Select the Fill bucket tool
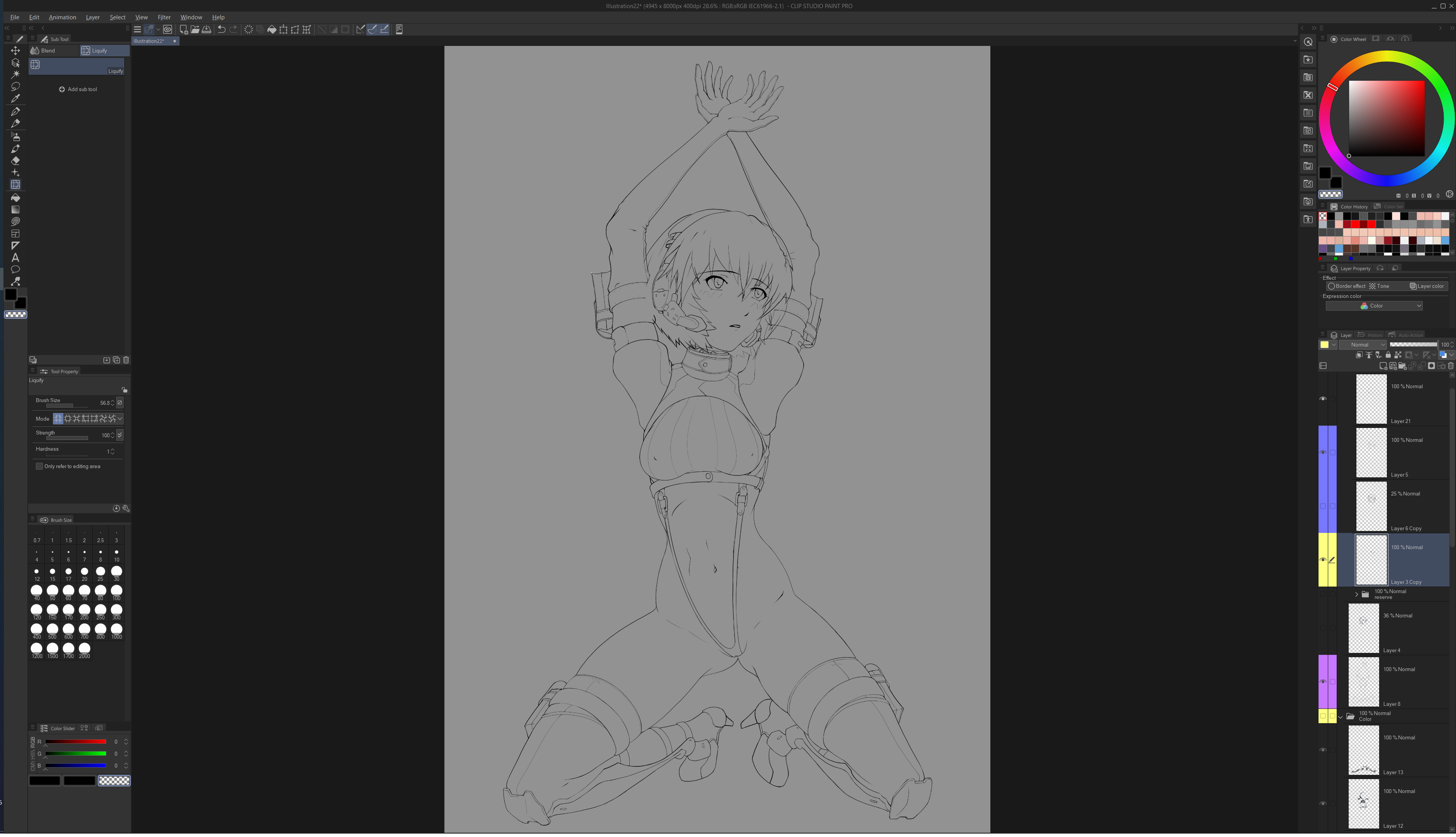This screenshot has width=1456, height=837. click(x=15, y=198)
